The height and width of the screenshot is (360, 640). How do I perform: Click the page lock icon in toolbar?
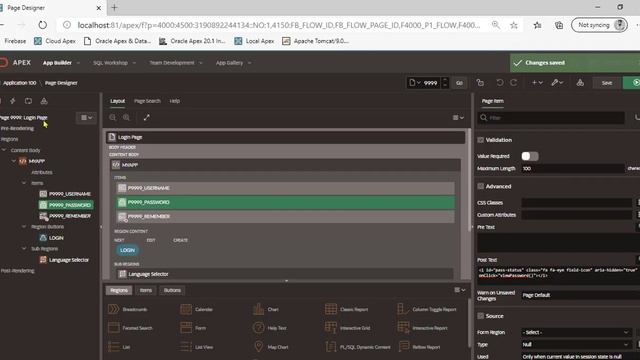point(480,83)
